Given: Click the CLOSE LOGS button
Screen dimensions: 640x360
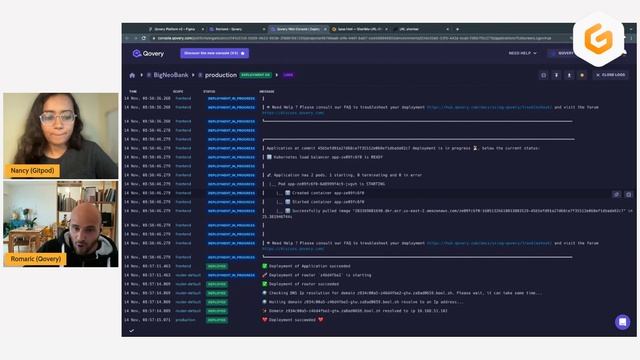Looking at the screenshot, I should pyautogui.click(x=611, y=75).
